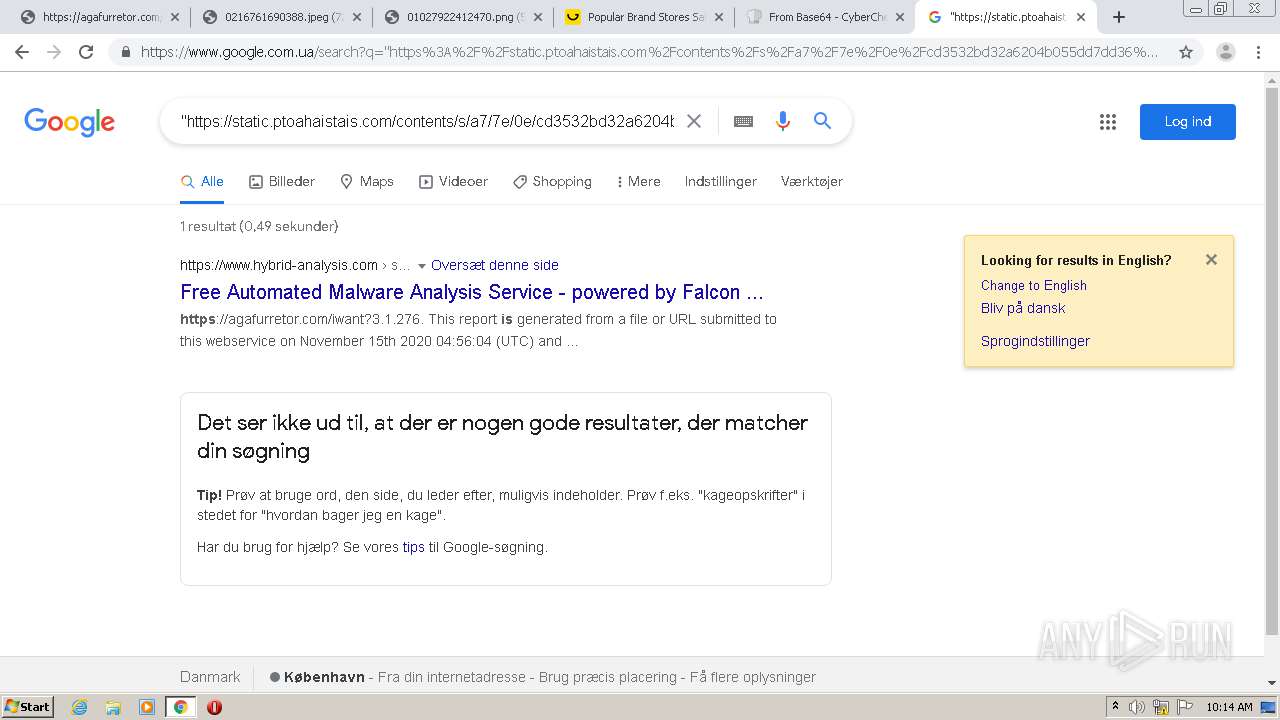
Task: Clear the Google search box
Action: (694, 121)
